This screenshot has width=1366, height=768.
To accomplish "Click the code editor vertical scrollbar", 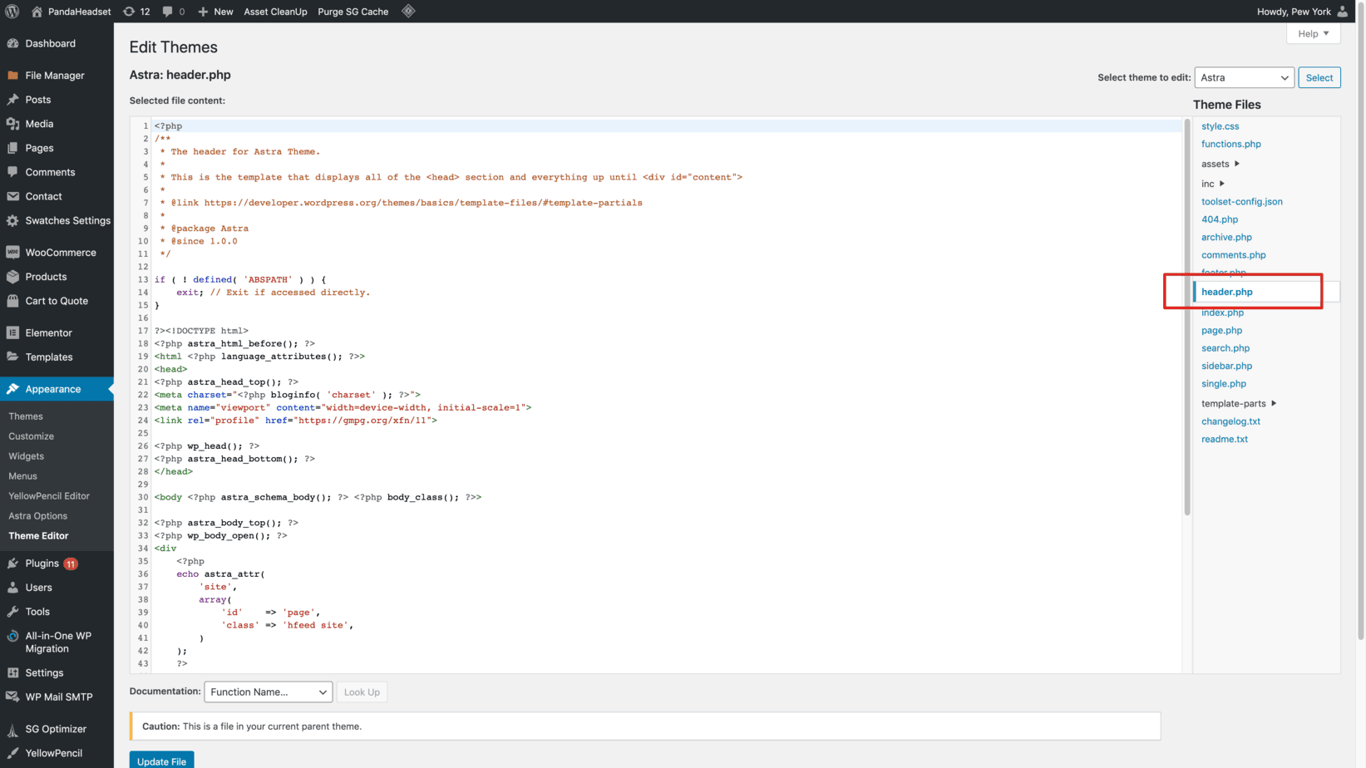I will (x=1187, y=316).
